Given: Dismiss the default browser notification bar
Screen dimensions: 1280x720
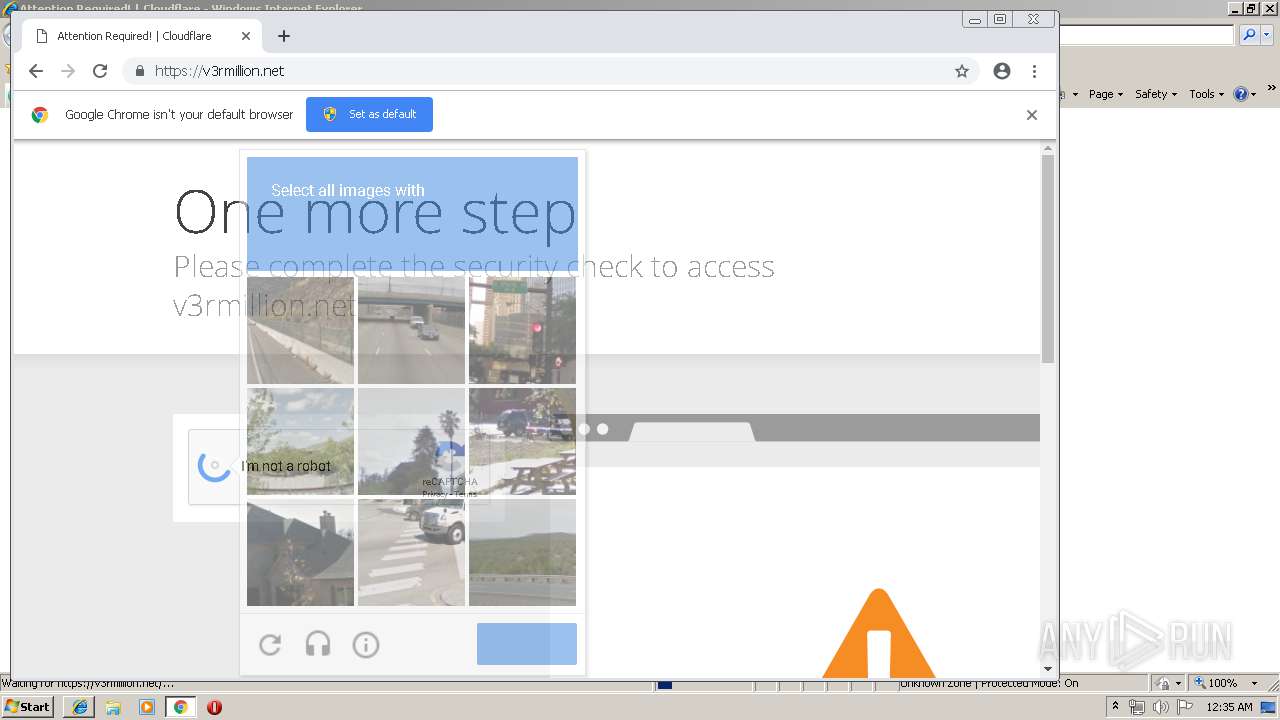Looking at the screenshot, I should (x=1032, y=115).
